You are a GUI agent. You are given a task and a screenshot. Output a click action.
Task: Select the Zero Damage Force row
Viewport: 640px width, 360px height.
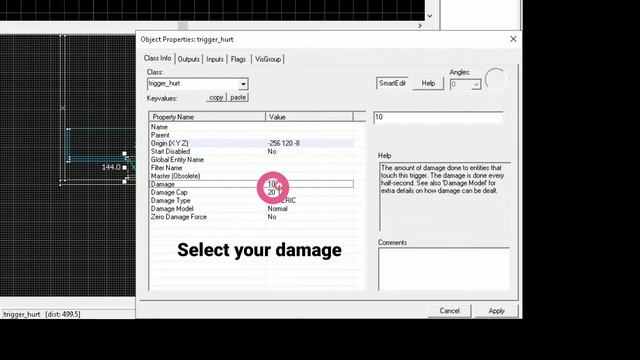(251, 217)
